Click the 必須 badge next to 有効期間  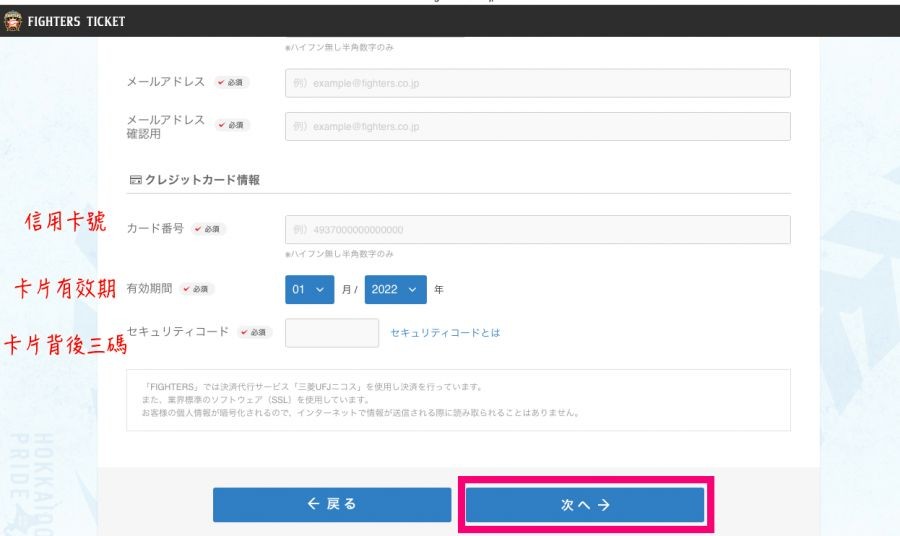click(196, 289)
